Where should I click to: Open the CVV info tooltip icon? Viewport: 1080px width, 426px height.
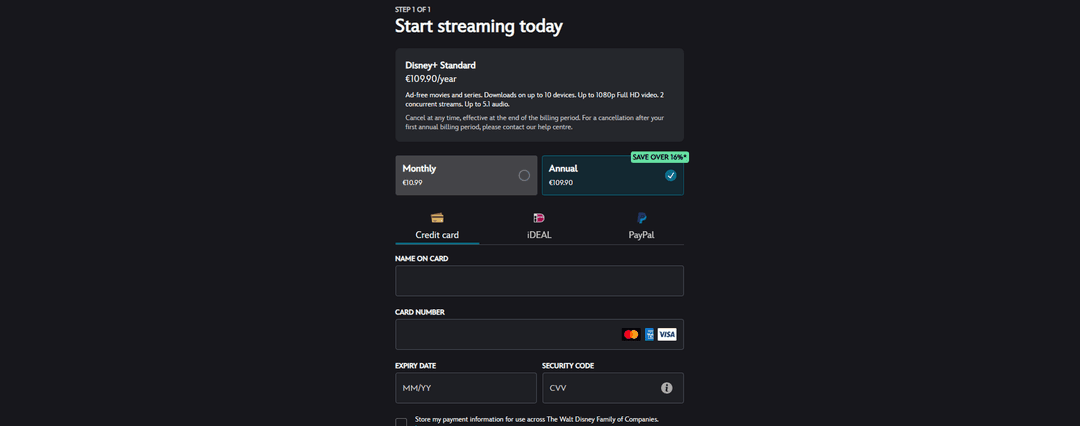(667, 388)
